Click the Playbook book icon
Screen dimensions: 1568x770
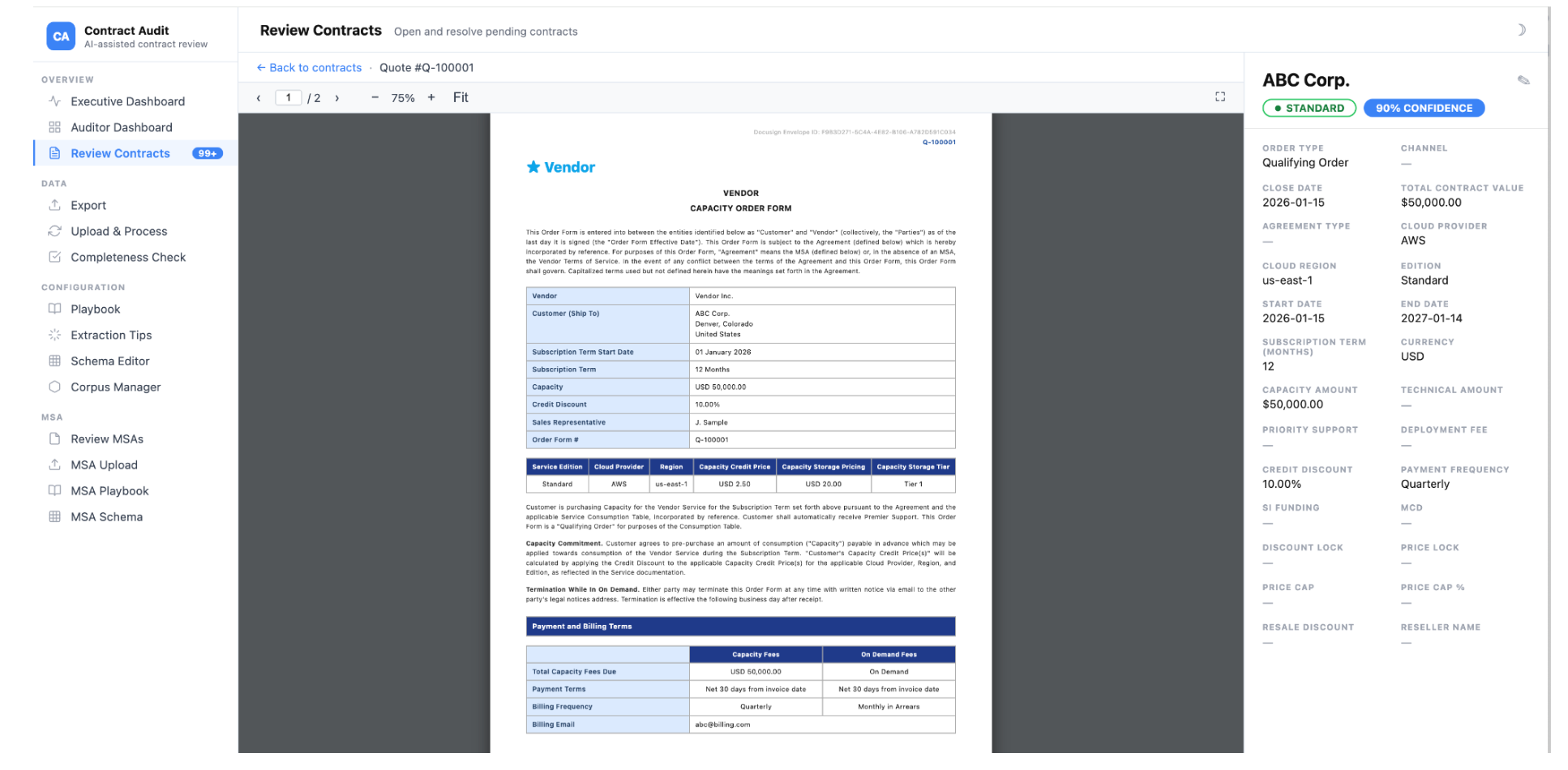54,309
